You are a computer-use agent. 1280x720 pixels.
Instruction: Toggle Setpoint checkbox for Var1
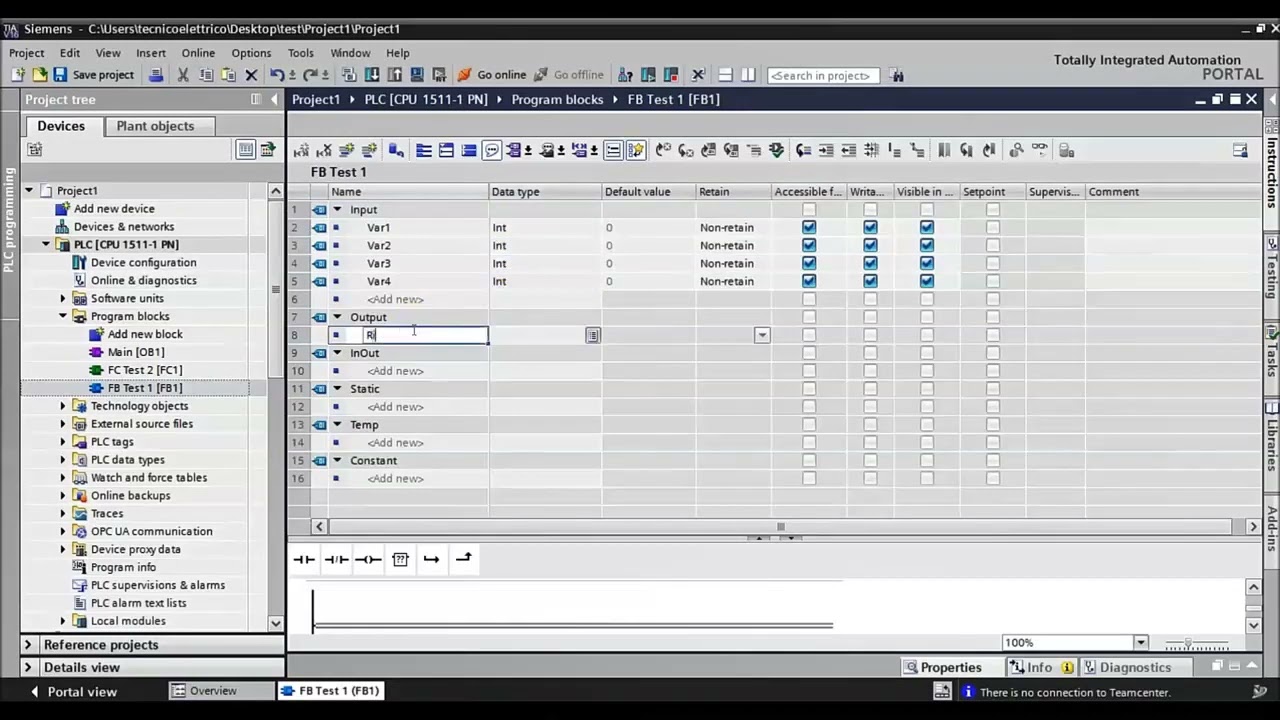992,228
